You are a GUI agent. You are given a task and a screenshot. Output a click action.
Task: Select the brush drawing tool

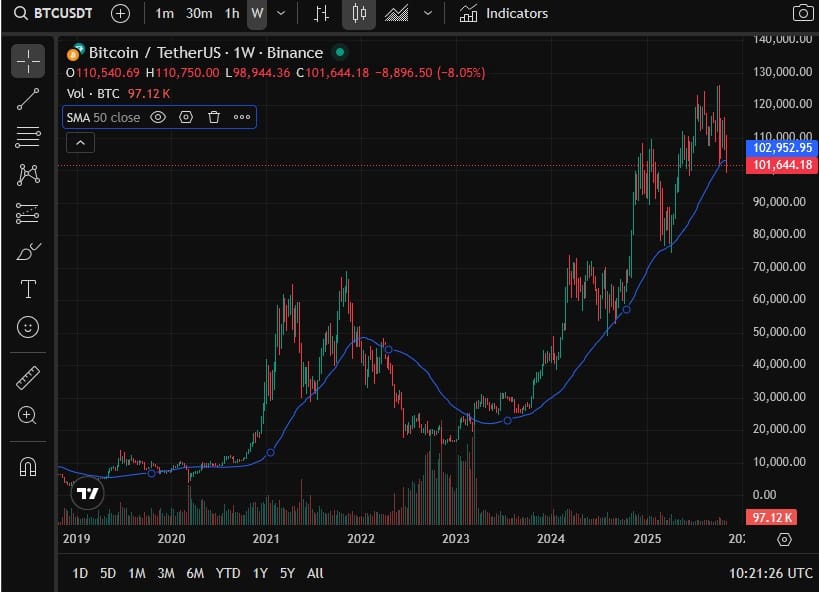(x=28, y=251)
